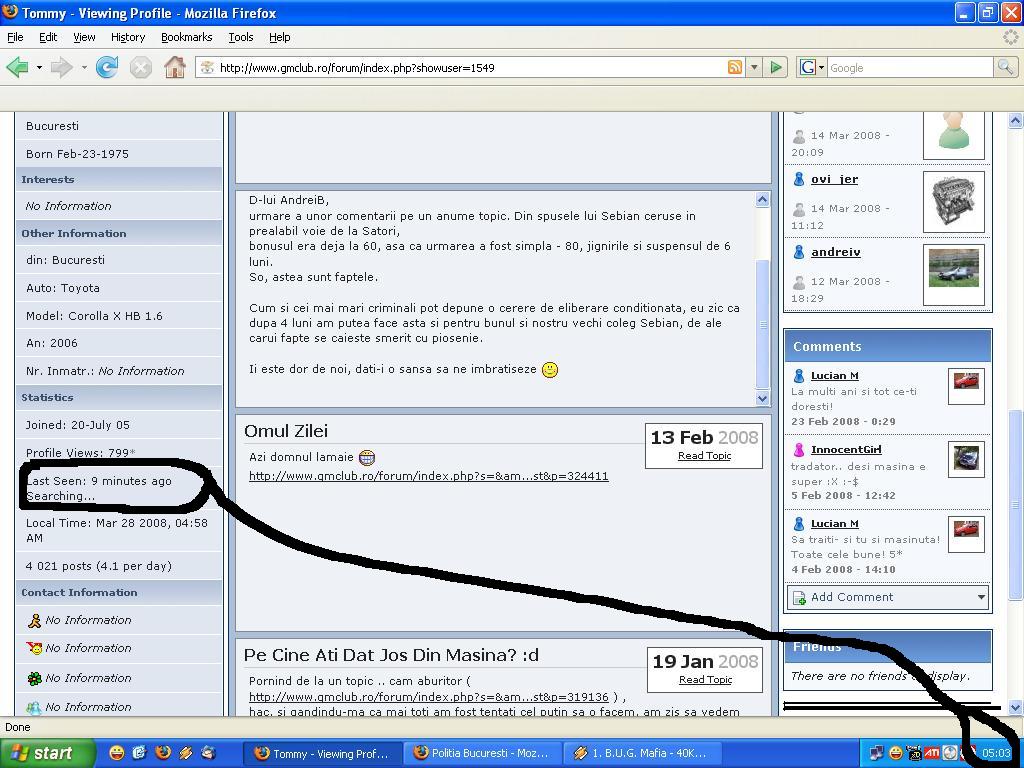Open the Back history dropdown arrow

click(39, 67)
